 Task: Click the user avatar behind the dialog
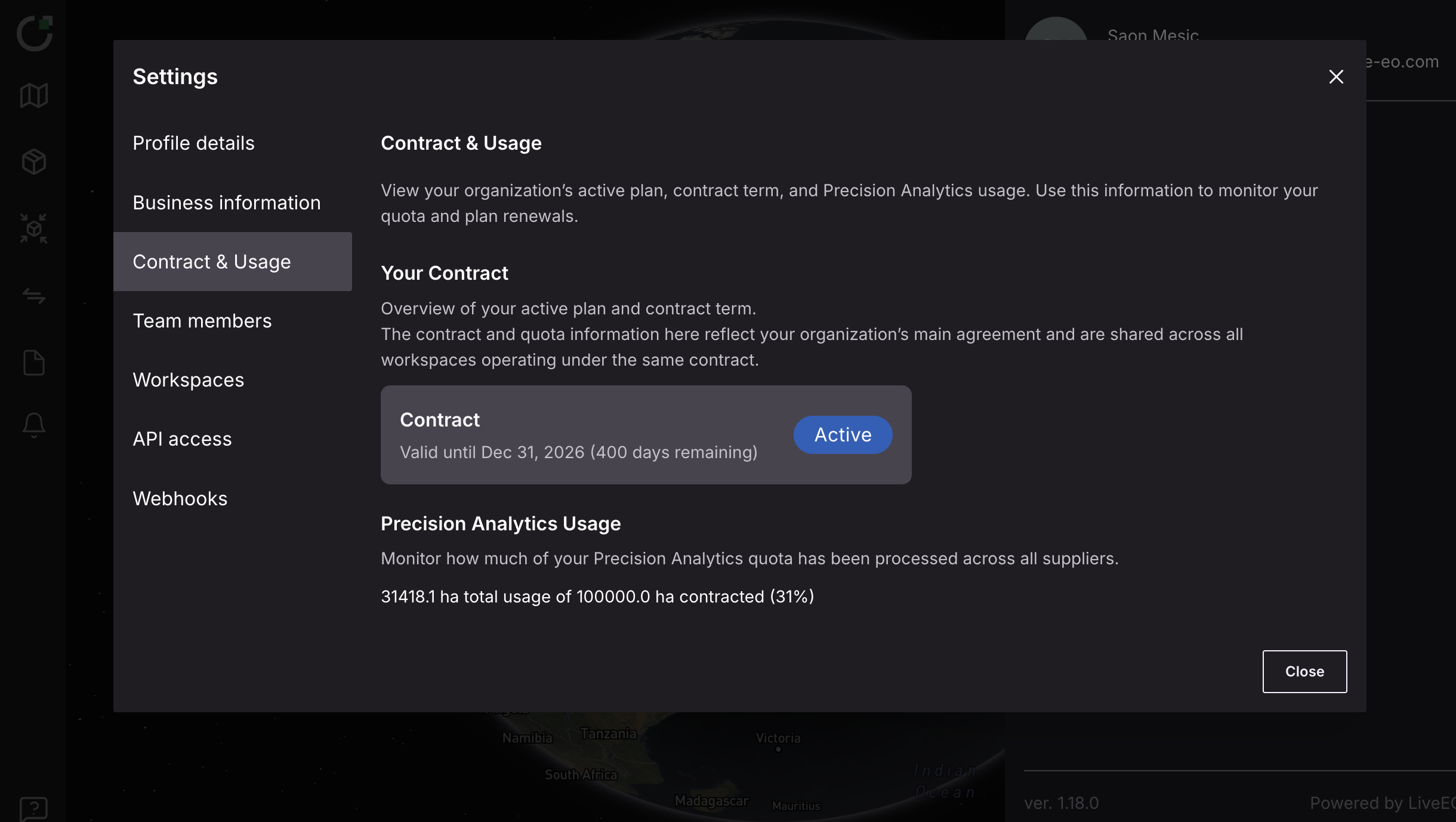point(1056,29)
